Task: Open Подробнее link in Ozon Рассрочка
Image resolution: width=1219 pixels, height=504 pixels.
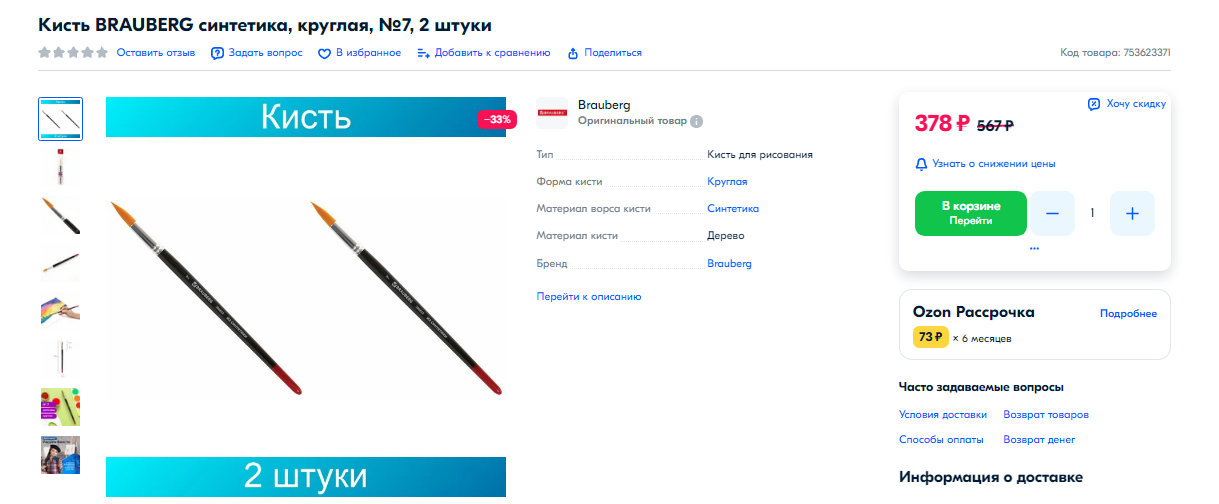Action: (1128, 313)
